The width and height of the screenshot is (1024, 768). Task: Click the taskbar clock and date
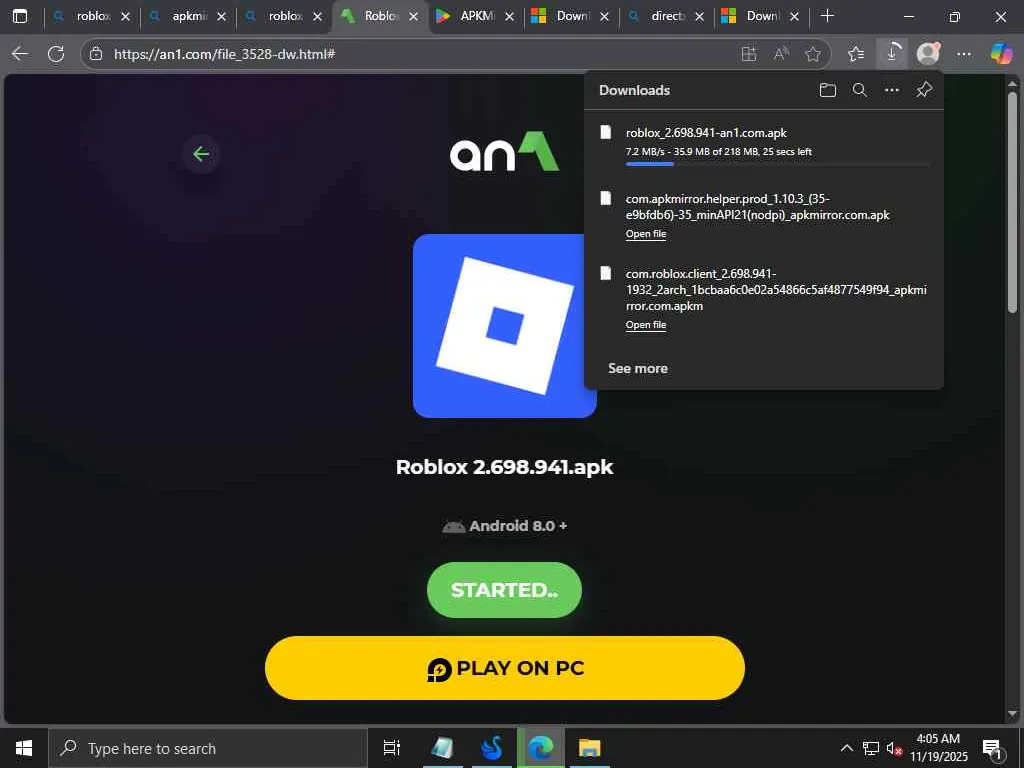938,748
